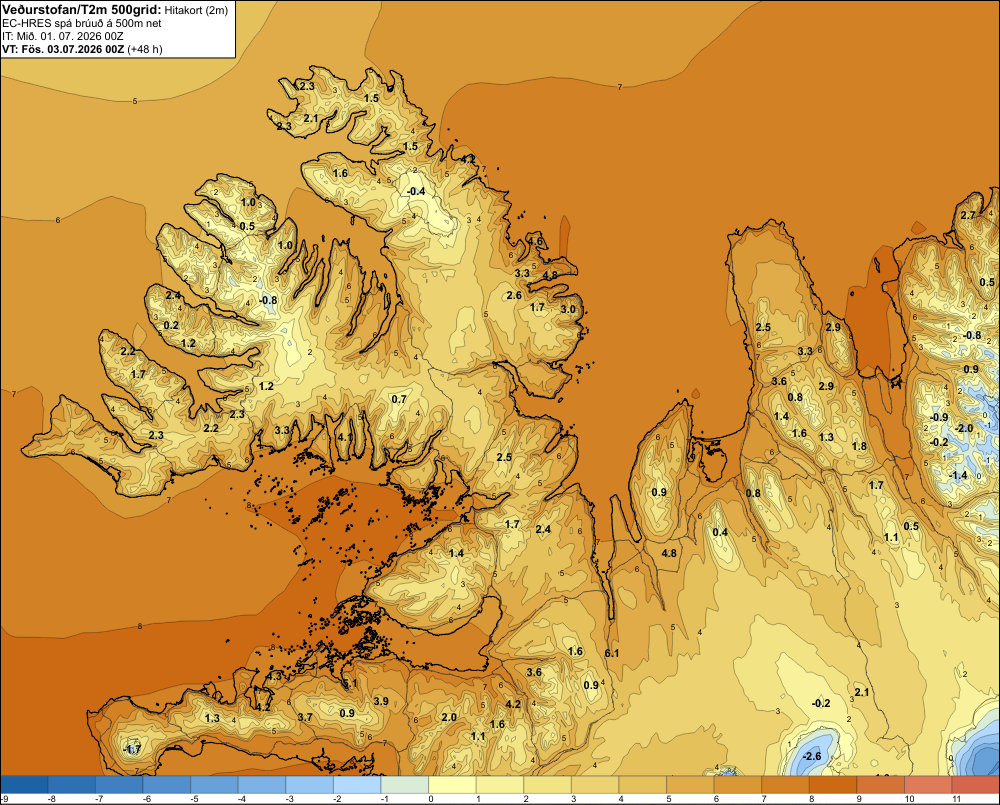Click the legend tick label '11'
This screenshot has width=1000, height=805.
956,799
